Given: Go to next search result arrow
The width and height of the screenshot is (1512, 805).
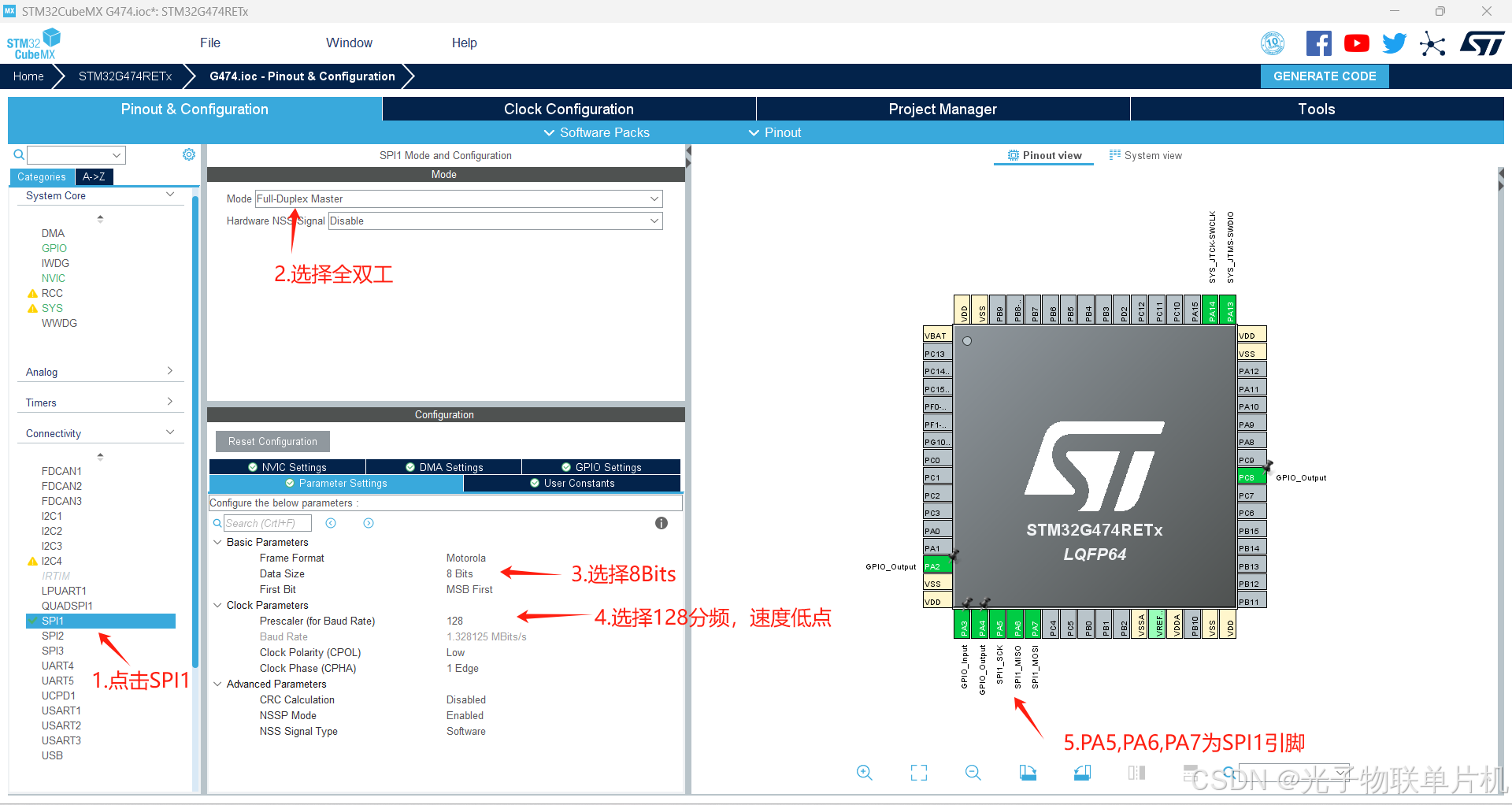Looking at the screenshot, I should tap(369, 523).
